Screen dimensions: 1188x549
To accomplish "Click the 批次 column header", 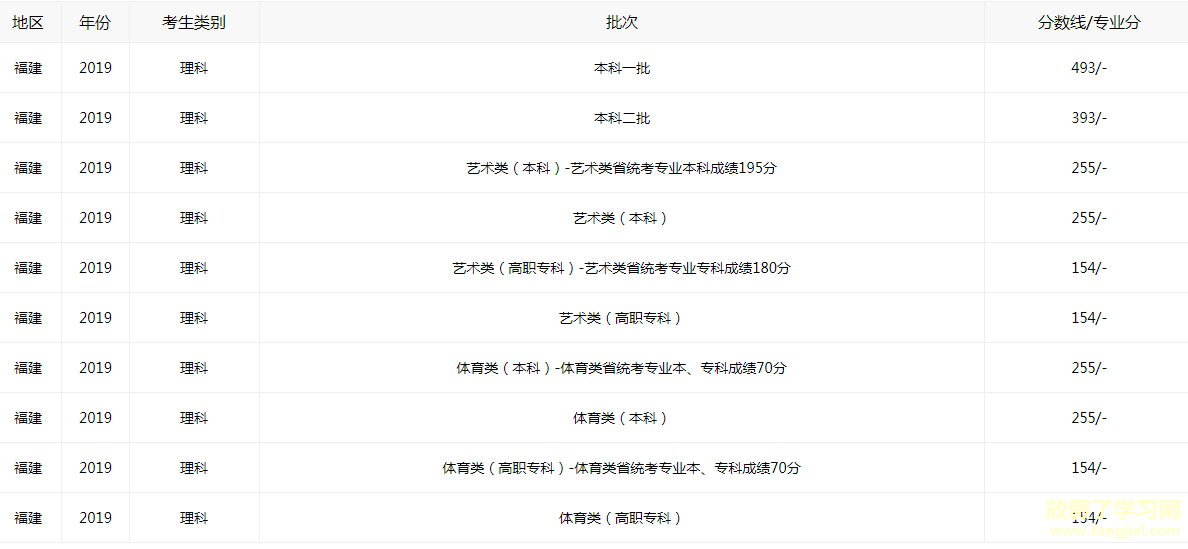I will [622, 23].
